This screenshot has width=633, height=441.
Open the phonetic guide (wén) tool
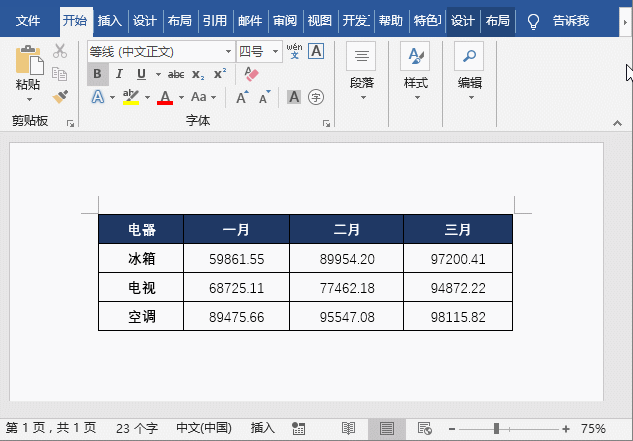coord(294,51)
